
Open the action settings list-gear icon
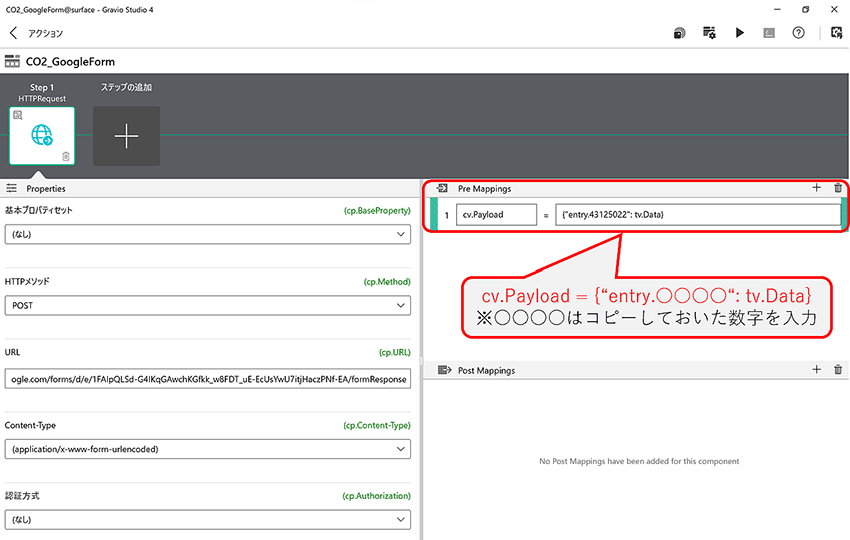click(709, 33)
